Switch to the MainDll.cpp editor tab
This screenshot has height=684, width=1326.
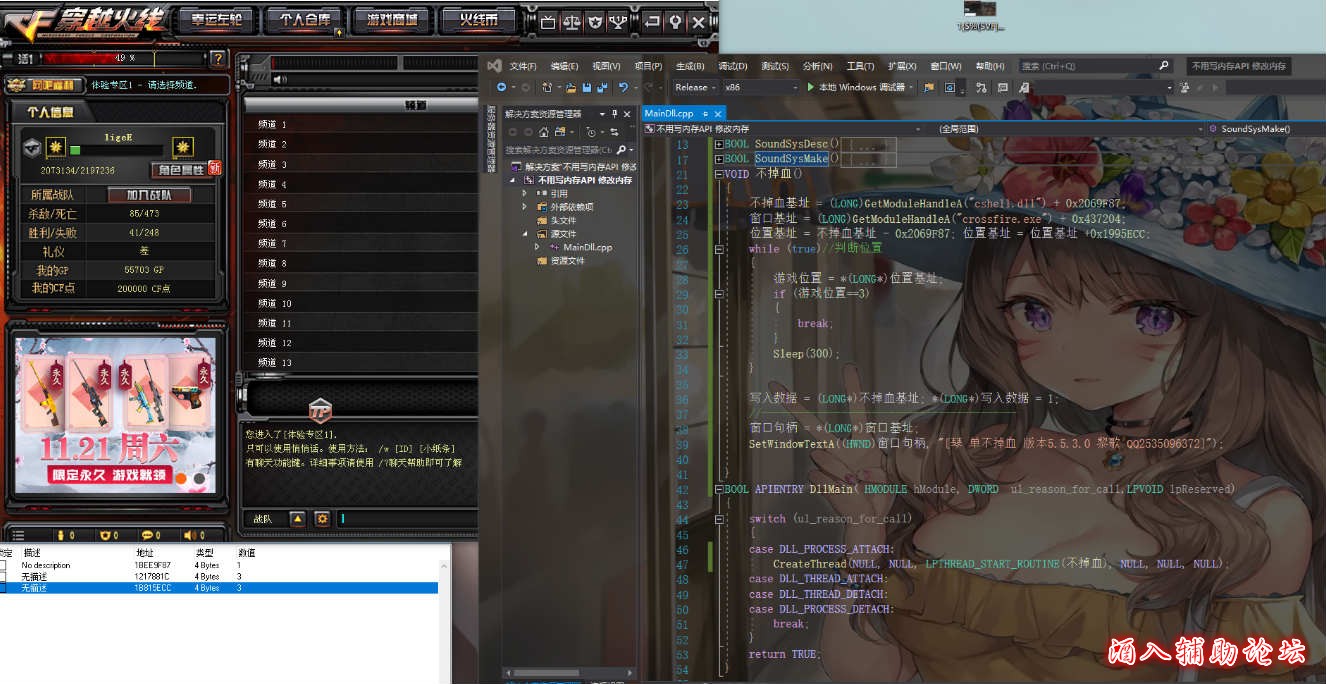click(669, 114)
